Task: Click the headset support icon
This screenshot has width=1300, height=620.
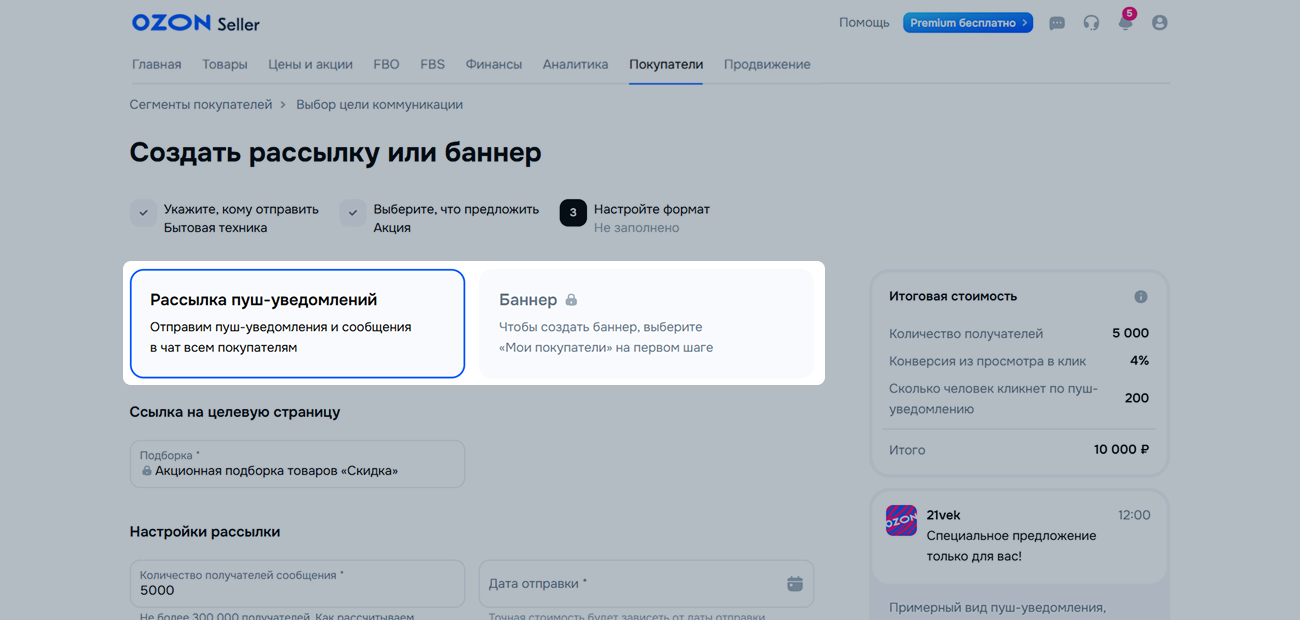Action: pyautogui.click(x=1091, y=23)
